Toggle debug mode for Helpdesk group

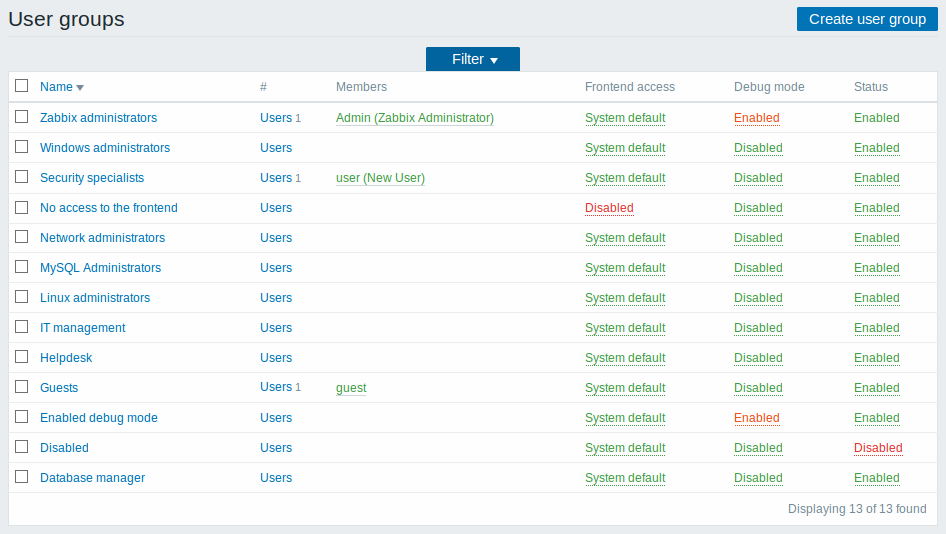coord(758,358)
